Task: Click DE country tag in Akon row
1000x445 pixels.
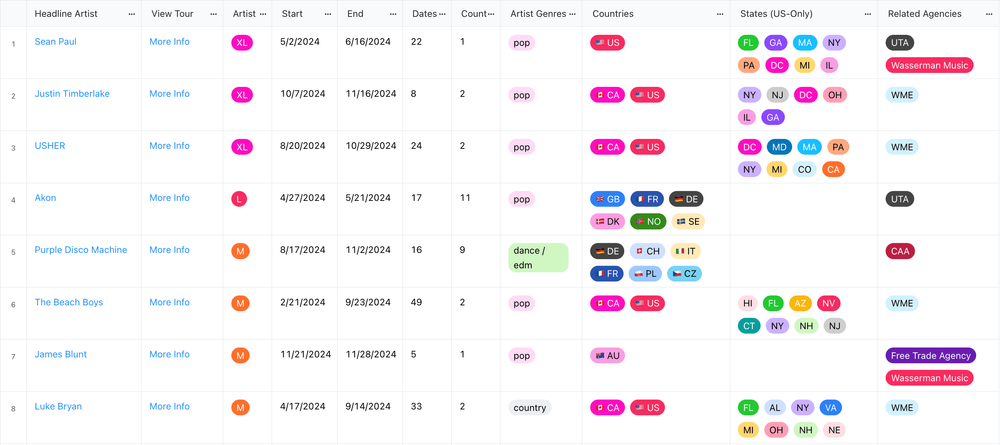Action: 686,199
